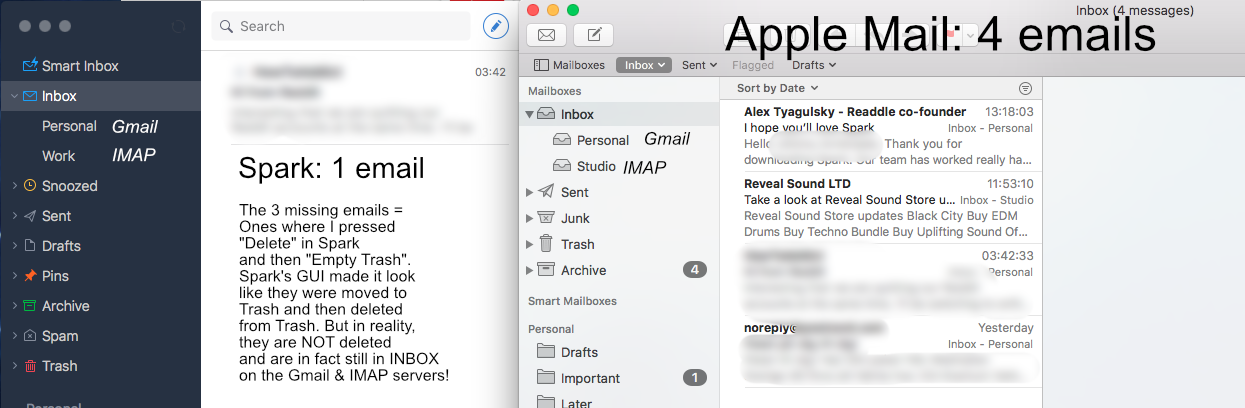Toggle Mailboxes sidebar in Apple Mail favorites bar
The height and width of the screenshot is (408, 1245).
(x=569, y=65)
